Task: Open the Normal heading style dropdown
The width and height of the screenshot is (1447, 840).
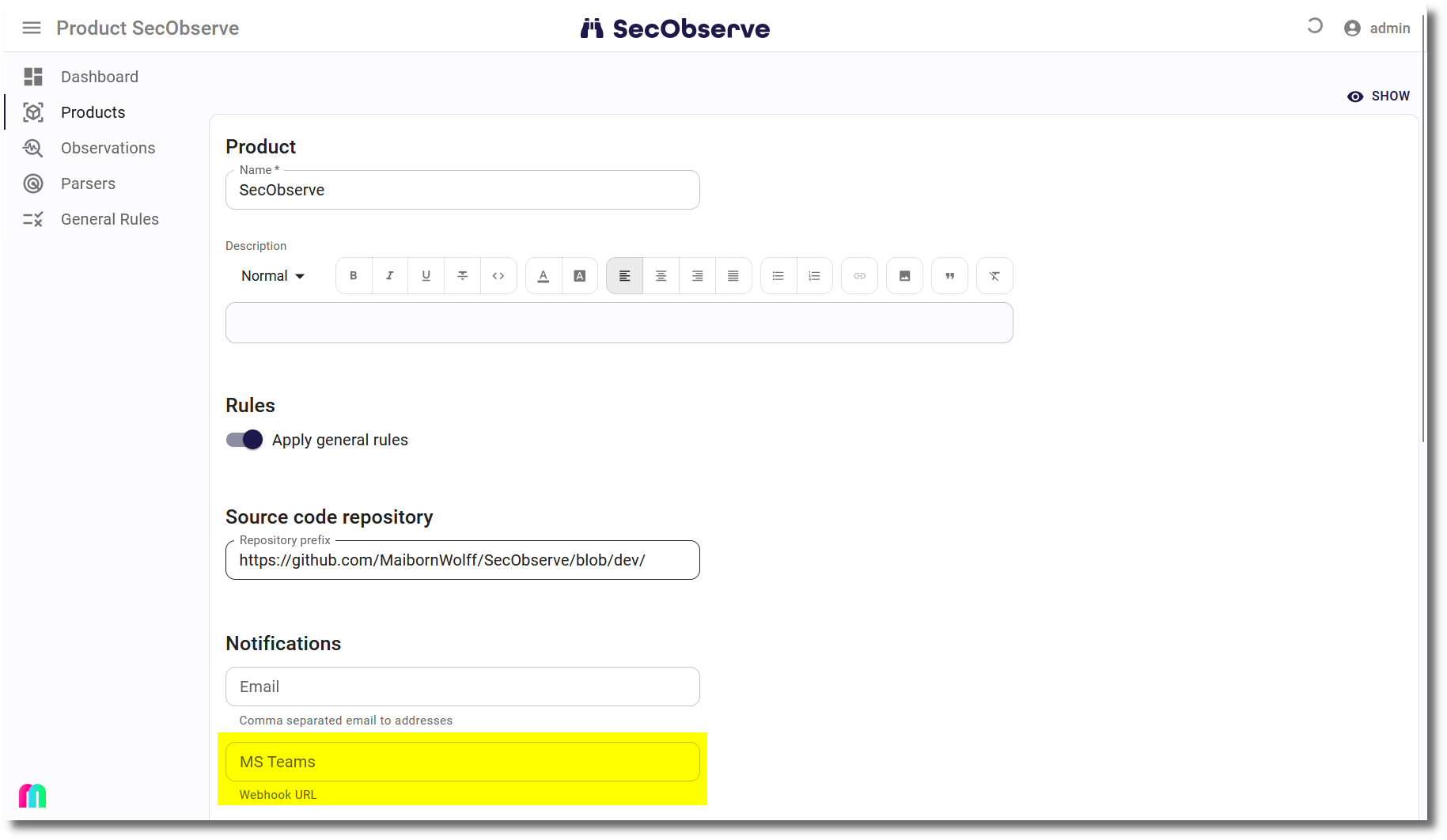Action: pyautogui.click(x=273, y=276)
